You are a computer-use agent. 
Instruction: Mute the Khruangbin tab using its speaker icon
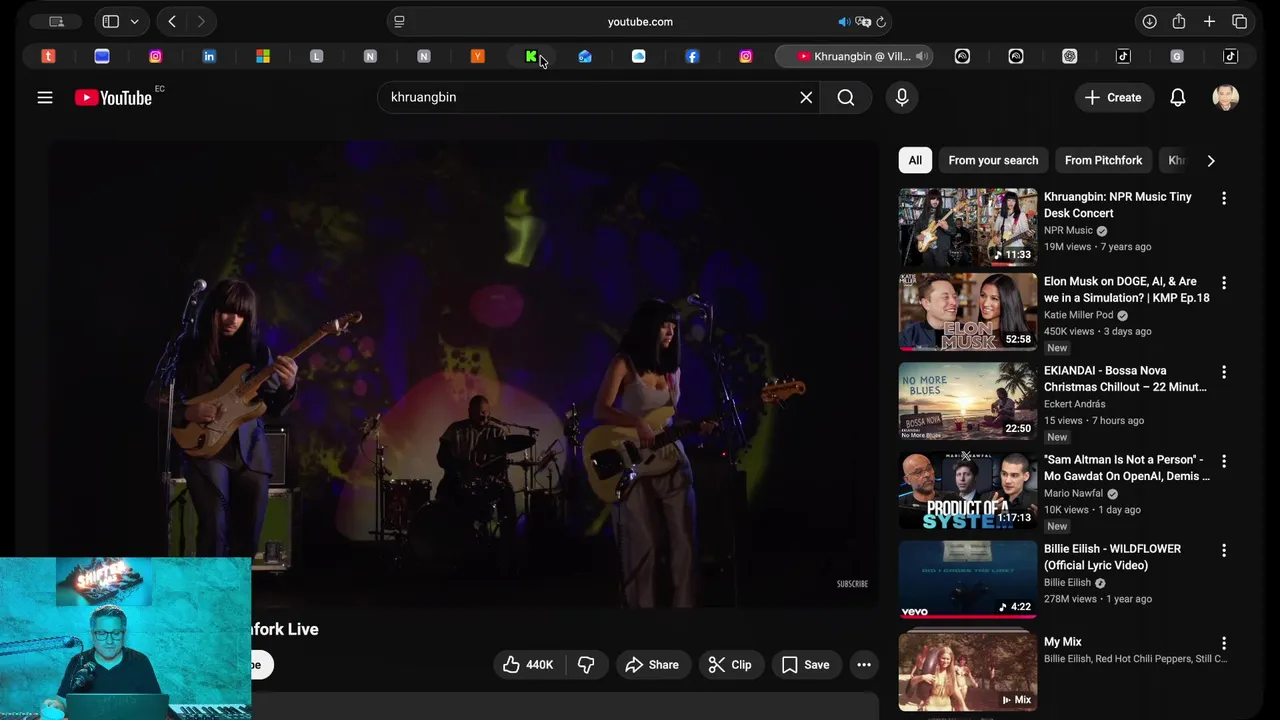[x=921, y=56]
